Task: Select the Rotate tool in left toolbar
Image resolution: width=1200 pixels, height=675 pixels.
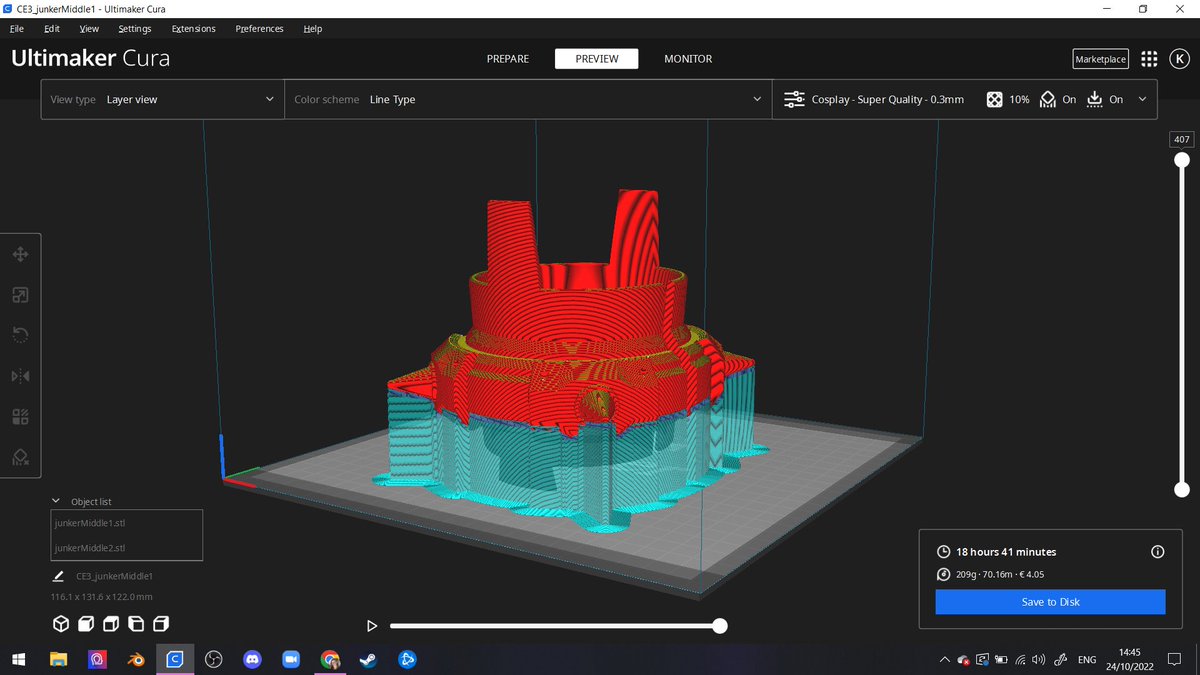Action: [x=20, y=335]
